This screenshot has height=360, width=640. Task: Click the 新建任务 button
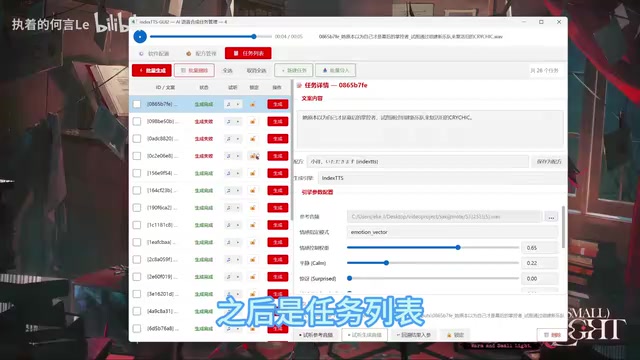tap(294, 70)
